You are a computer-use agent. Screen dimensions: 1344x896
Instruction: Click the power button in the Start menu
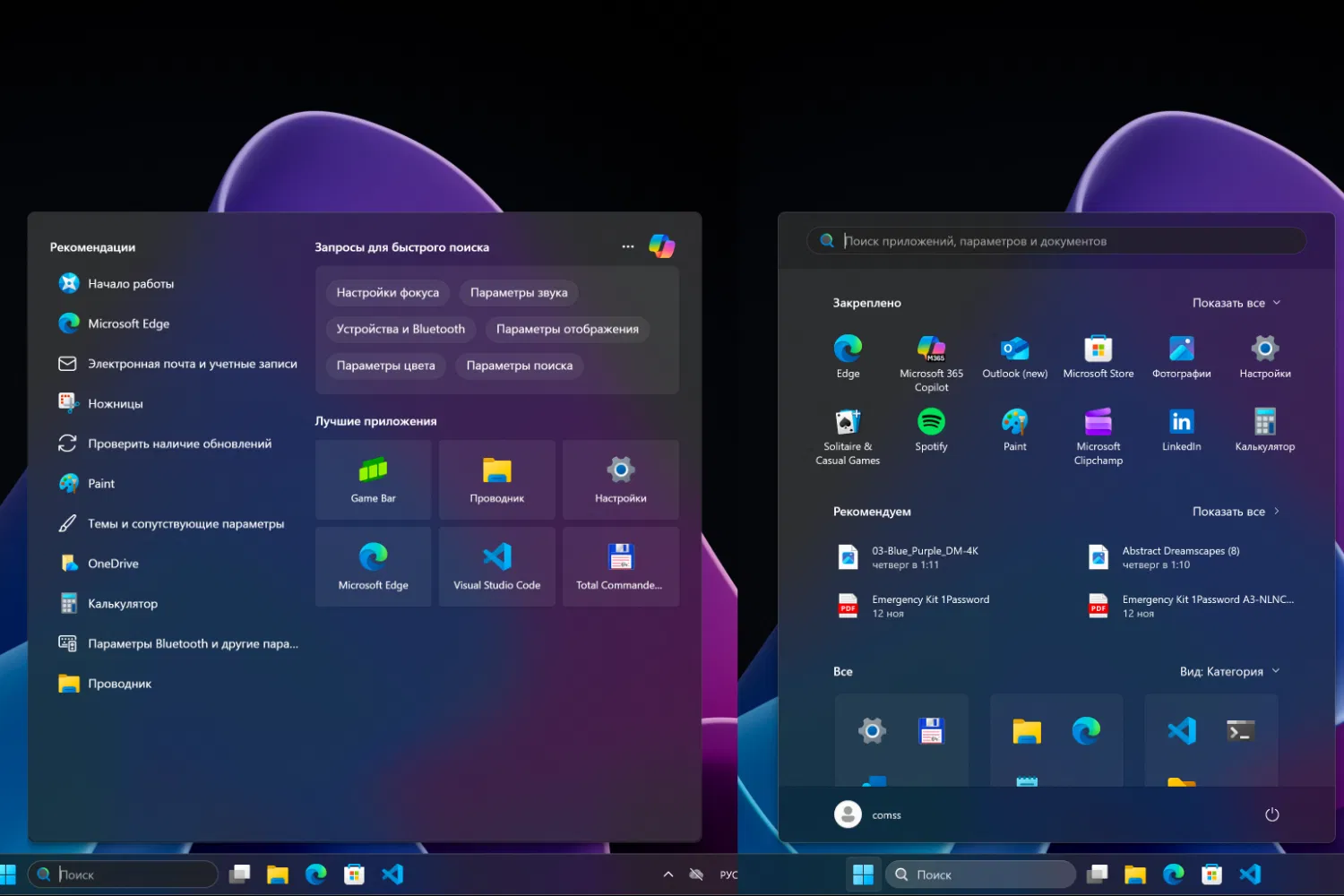pos(1271,814)
